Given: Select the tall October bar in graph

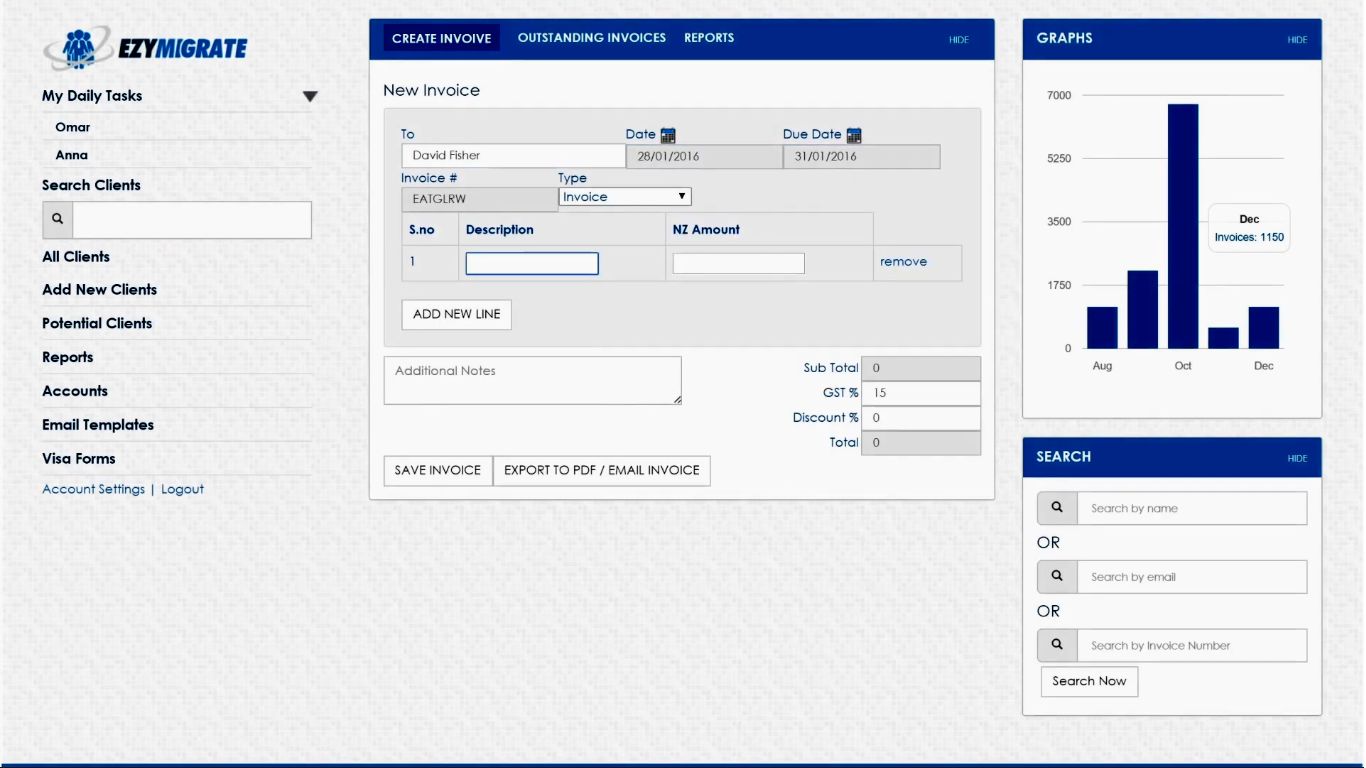Looking at the screenshot, I should pos(1183,226).
